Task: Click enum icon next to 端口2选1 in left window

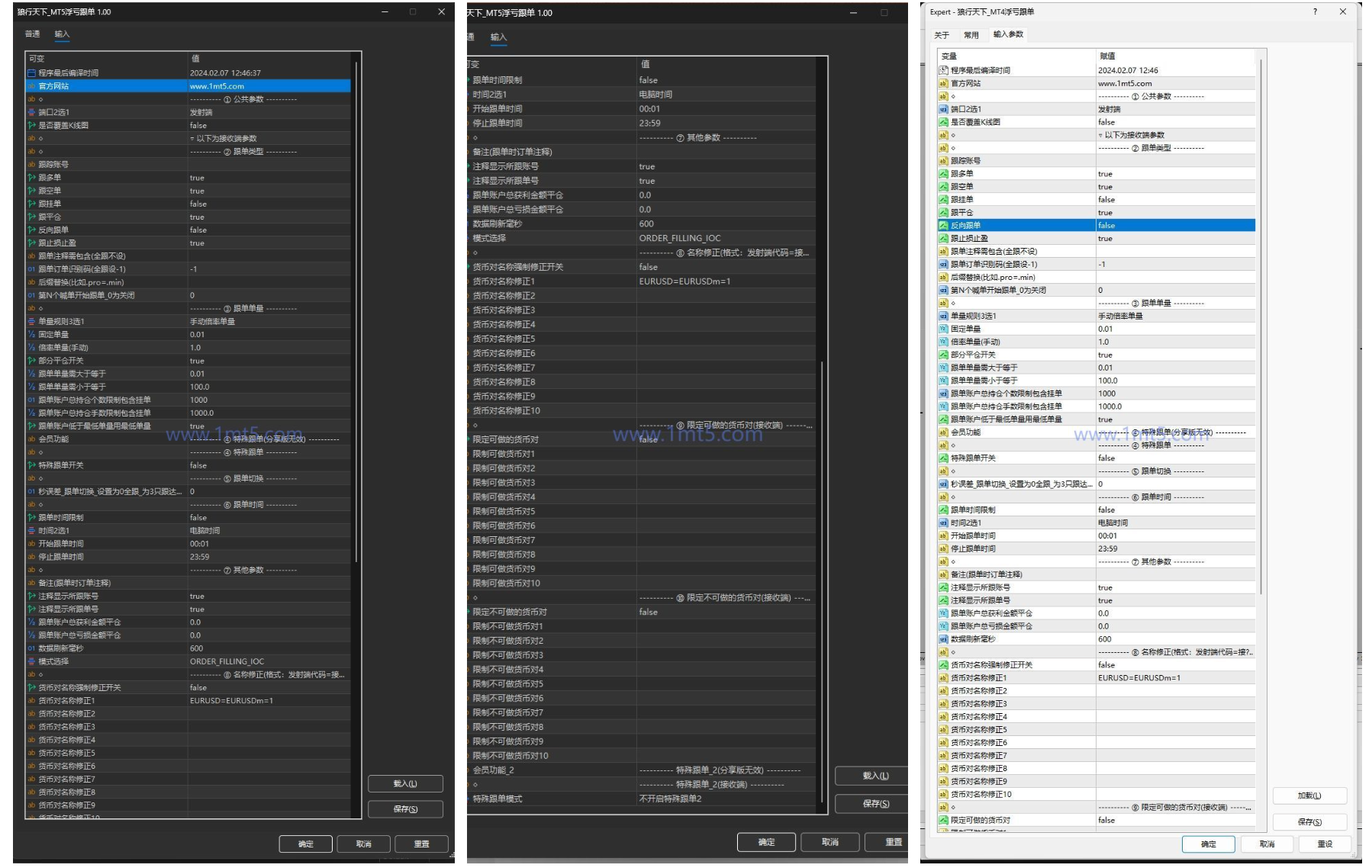Action: [x=31, y=112]
